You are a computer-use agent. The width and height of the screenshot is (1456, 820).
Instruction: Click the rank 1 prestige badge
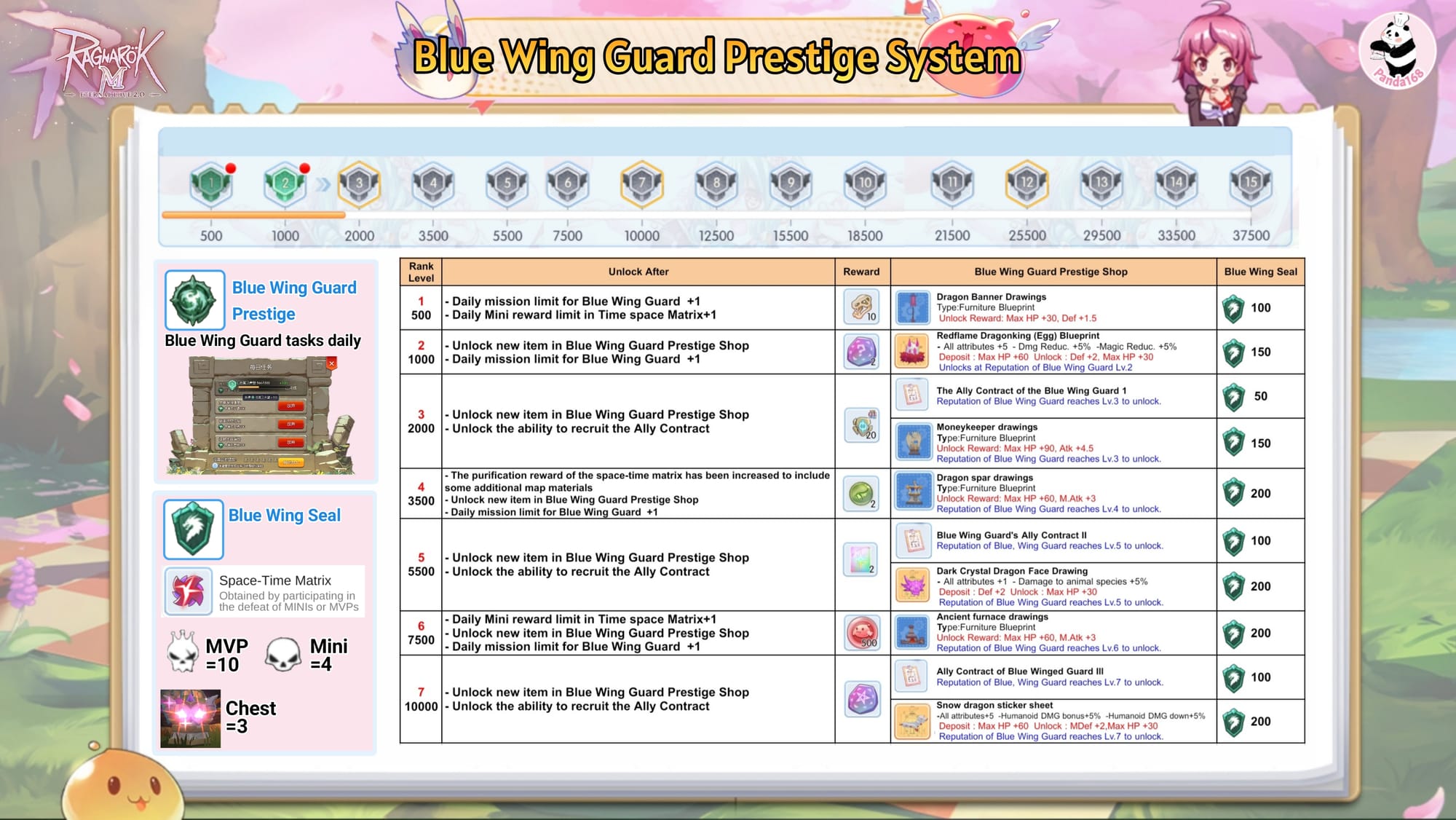point(211,184)
